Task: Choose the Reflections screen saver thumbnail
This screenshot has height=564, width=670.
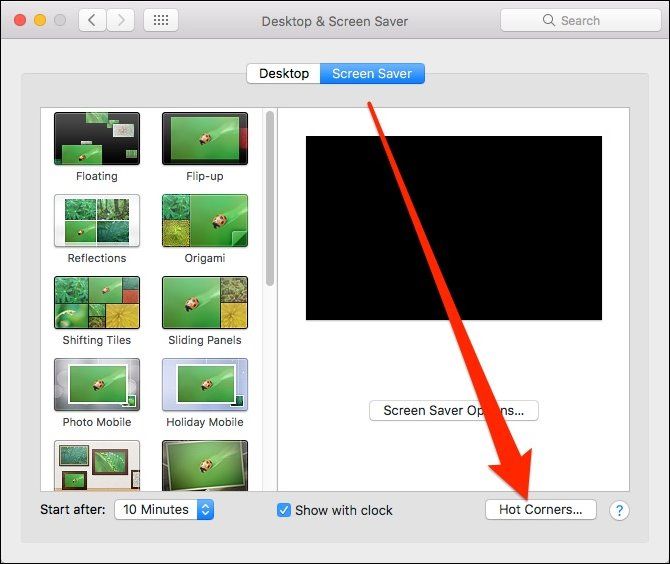Action: (97, 220)
